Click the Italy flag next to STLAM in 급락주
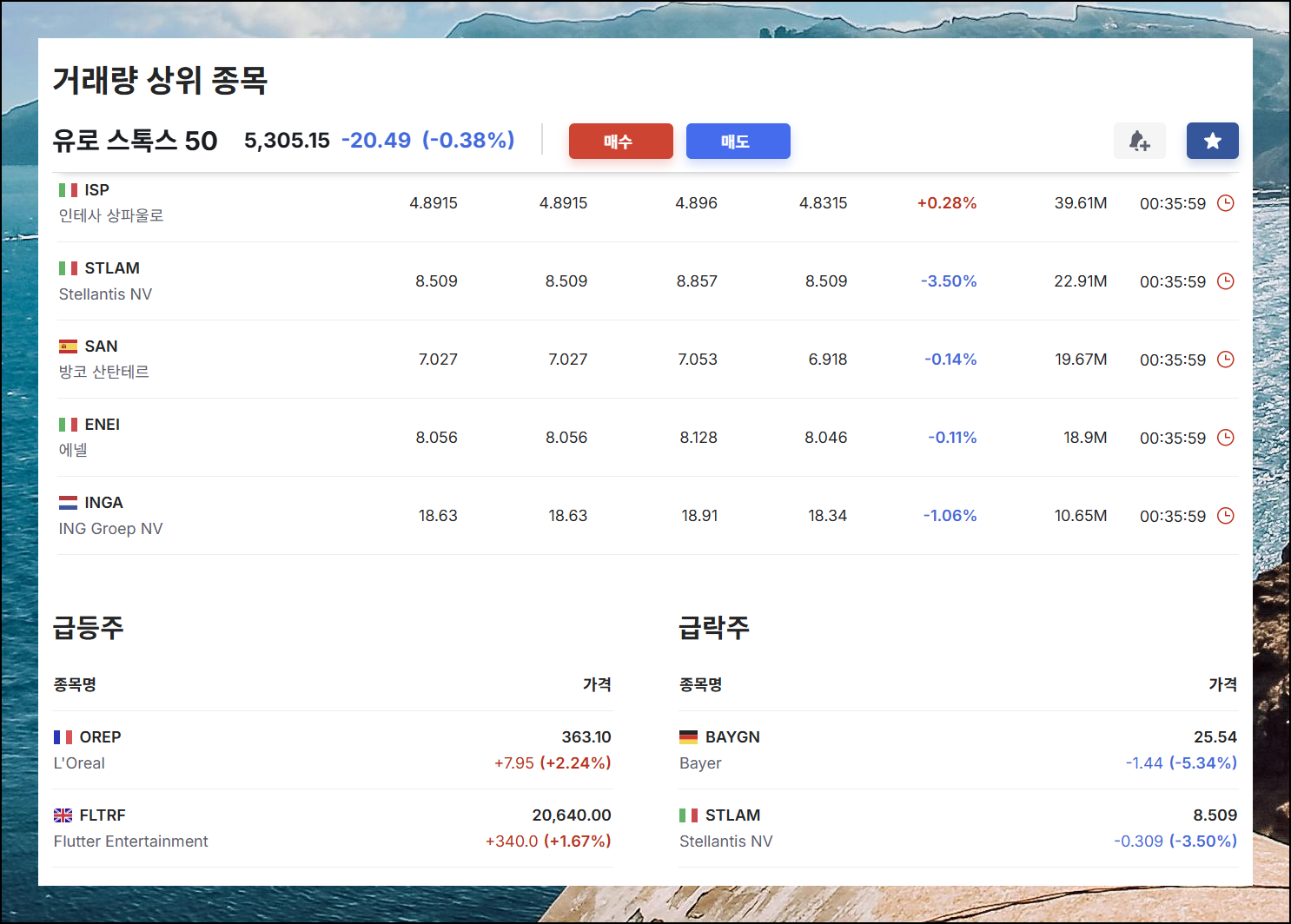Screen dimensions: 1291x924 pyautogui.click(x=688, y=815)
